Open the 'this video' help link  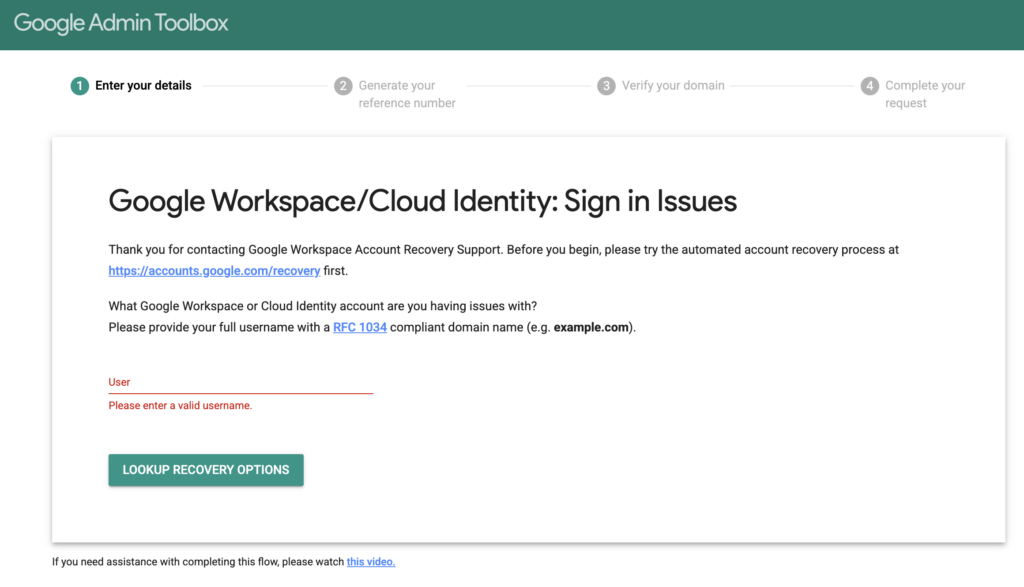(371, 562)
